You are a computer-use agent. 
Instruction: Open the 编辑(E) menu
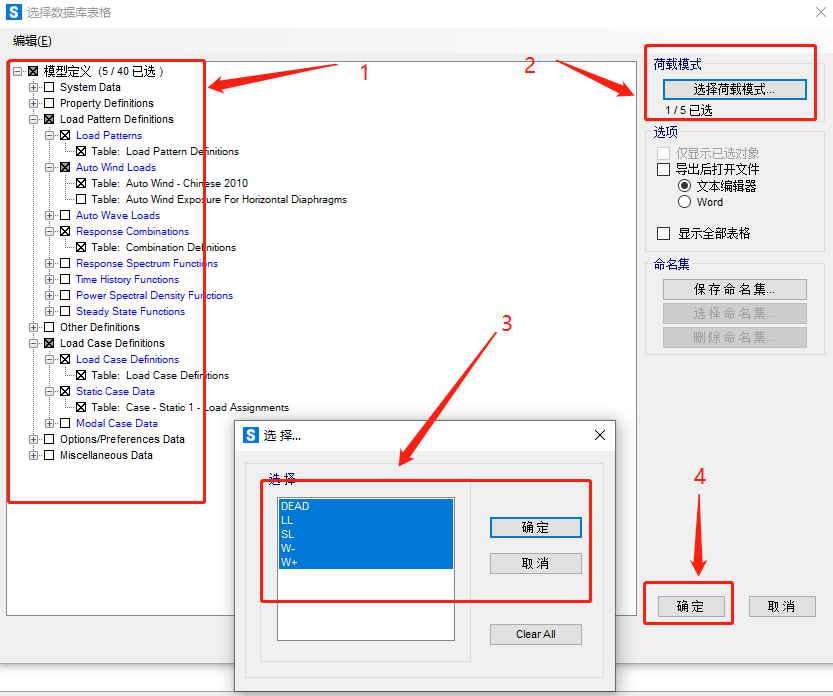click(32, 41)
